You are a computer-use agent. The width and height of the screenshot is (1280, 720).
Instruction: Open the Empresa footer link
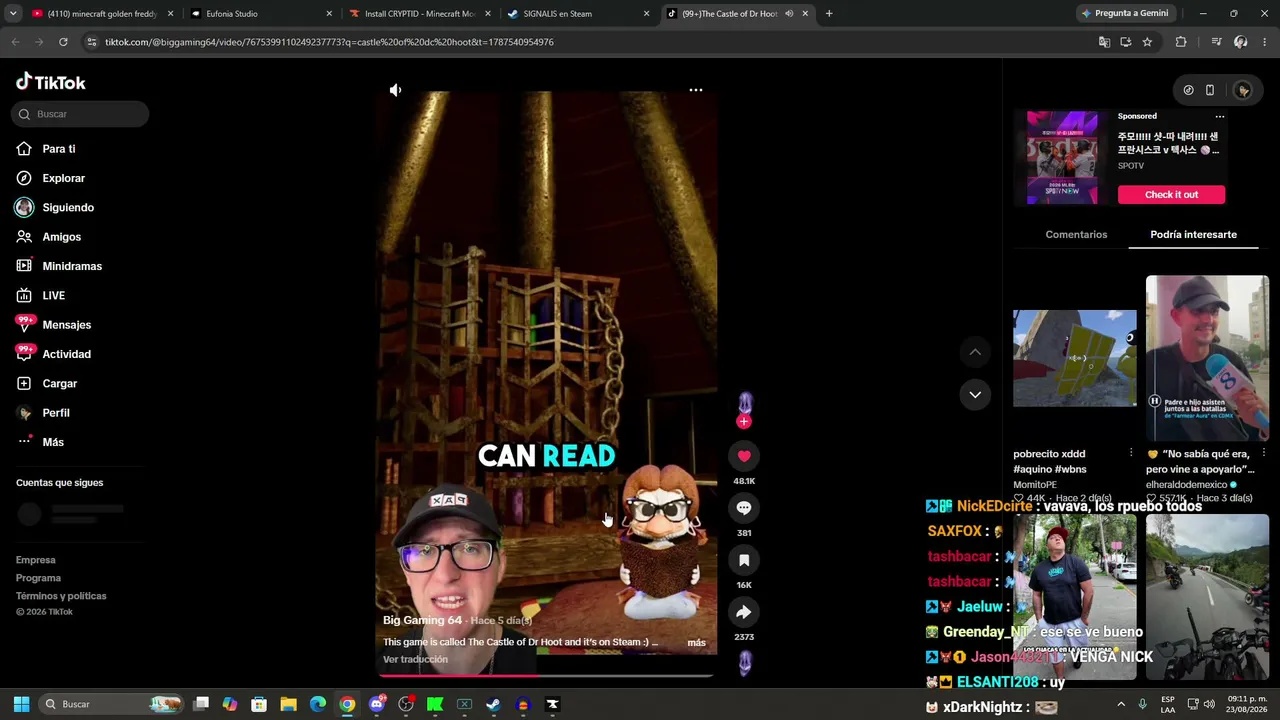pos(36,560)
